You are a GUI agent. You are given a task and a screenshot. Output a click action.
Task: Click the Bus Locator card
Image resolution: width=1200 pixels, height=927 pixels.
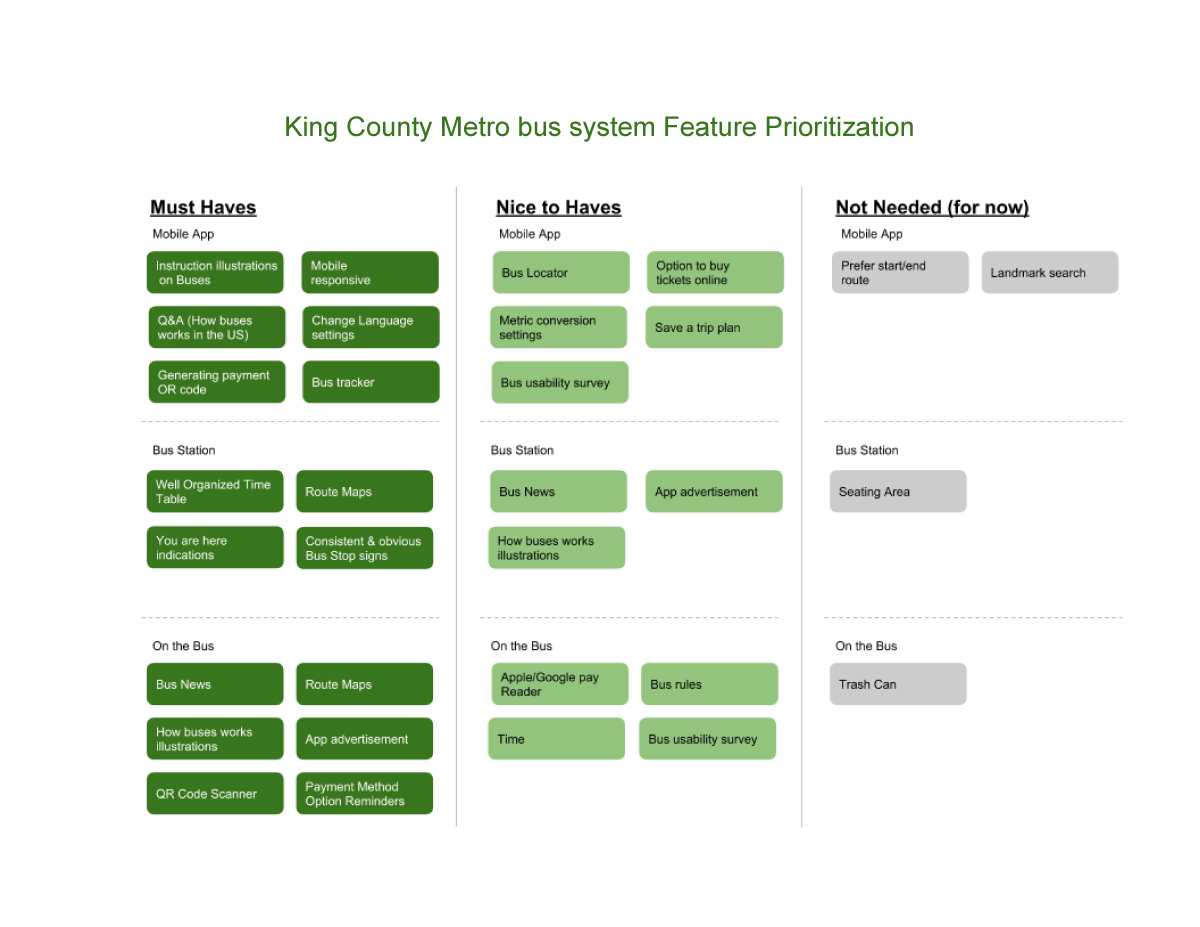561,272
